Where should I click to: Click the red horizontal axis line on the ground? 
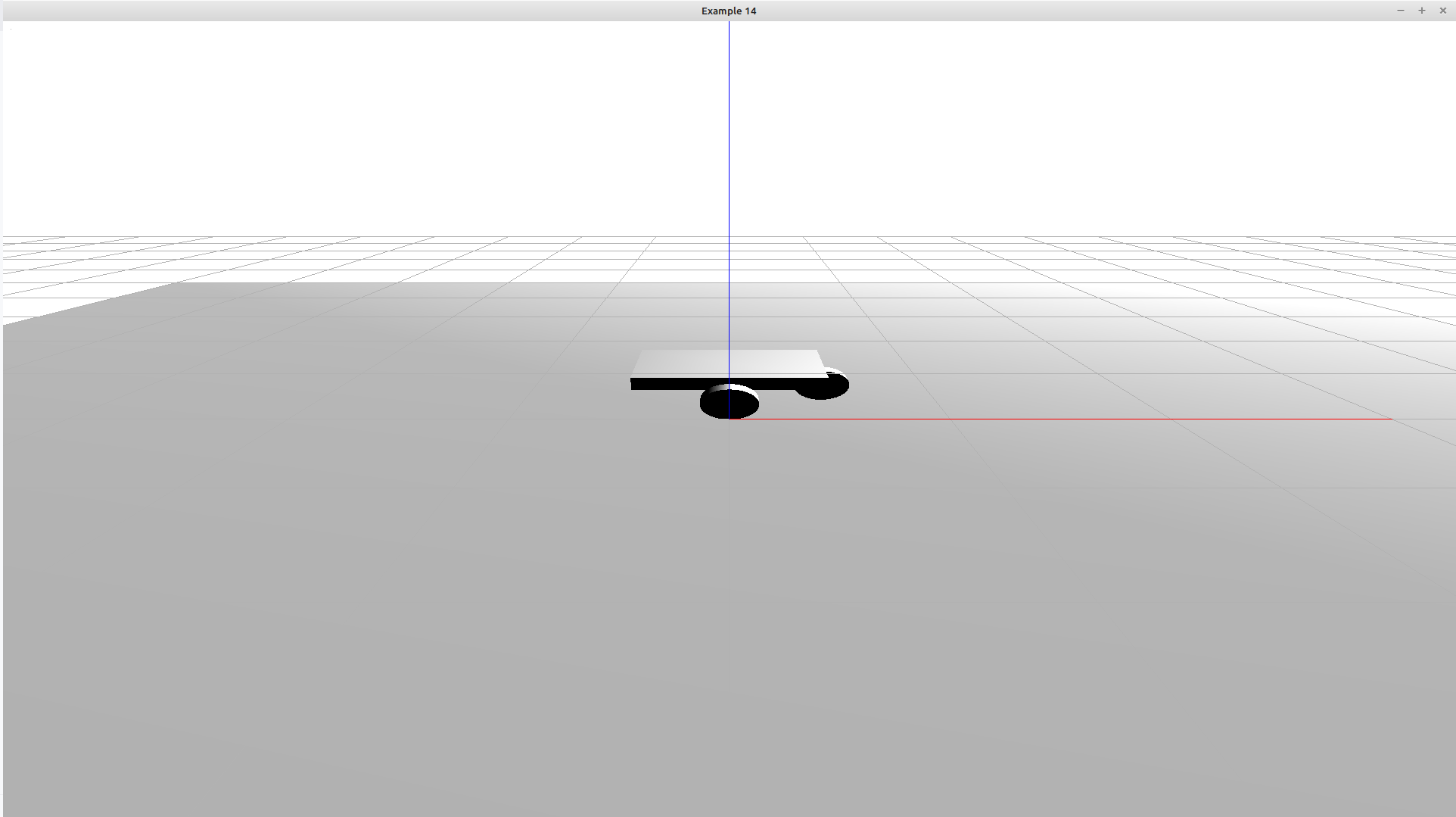(1059, 419)
